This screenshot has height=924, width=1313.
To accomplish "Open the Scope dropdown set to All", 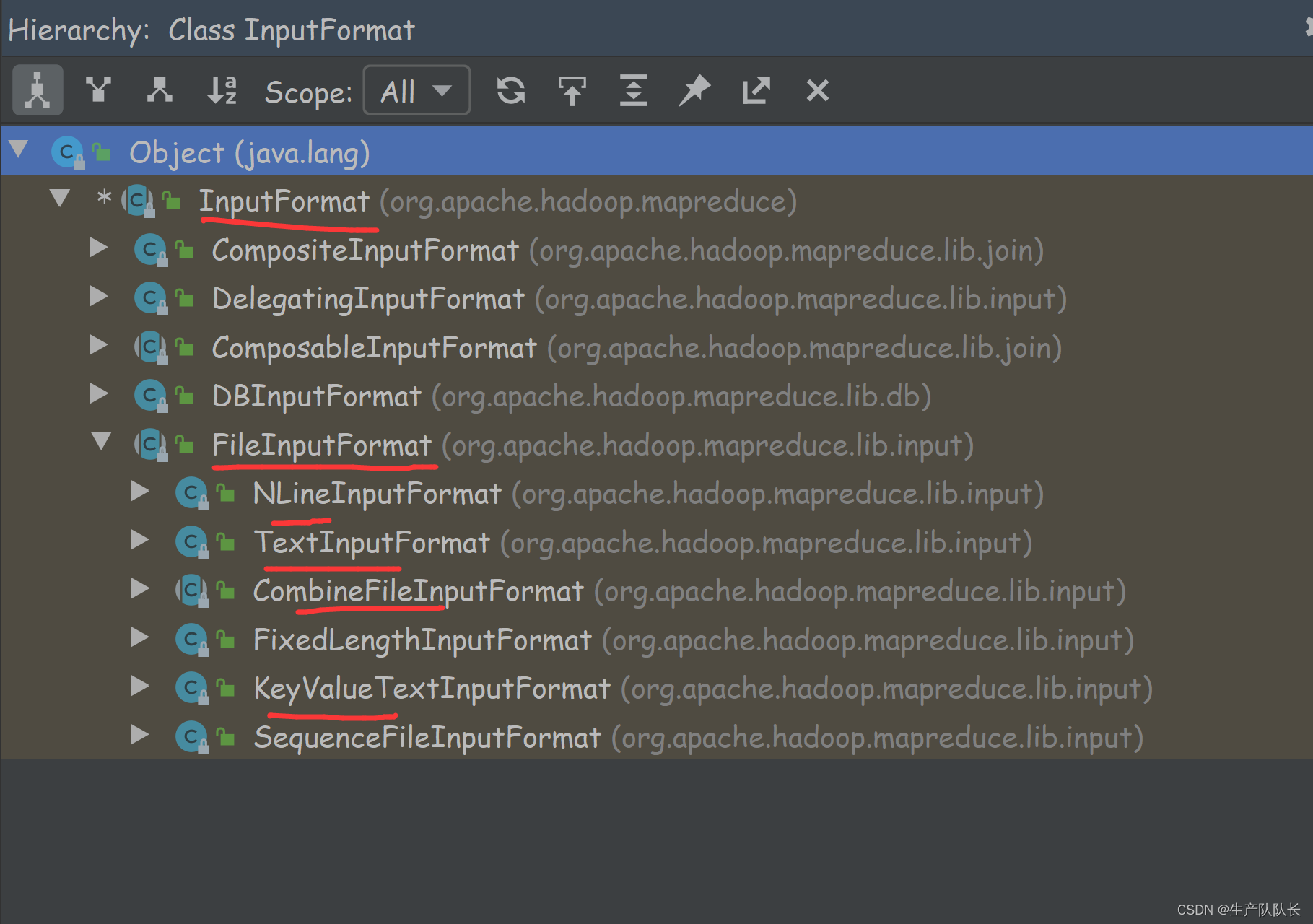I will click(x=416, y=90).
